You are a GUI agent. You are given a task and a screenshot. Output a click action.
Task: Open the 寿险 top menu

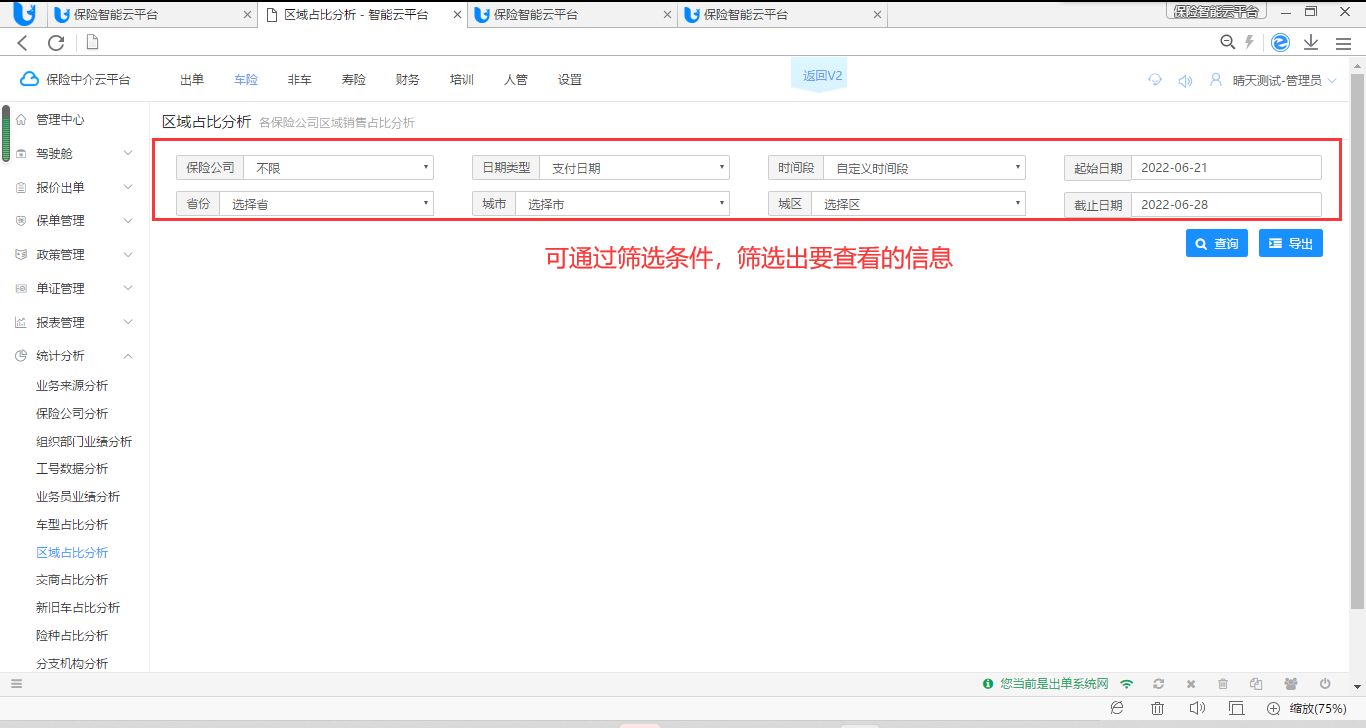point(354,80)
